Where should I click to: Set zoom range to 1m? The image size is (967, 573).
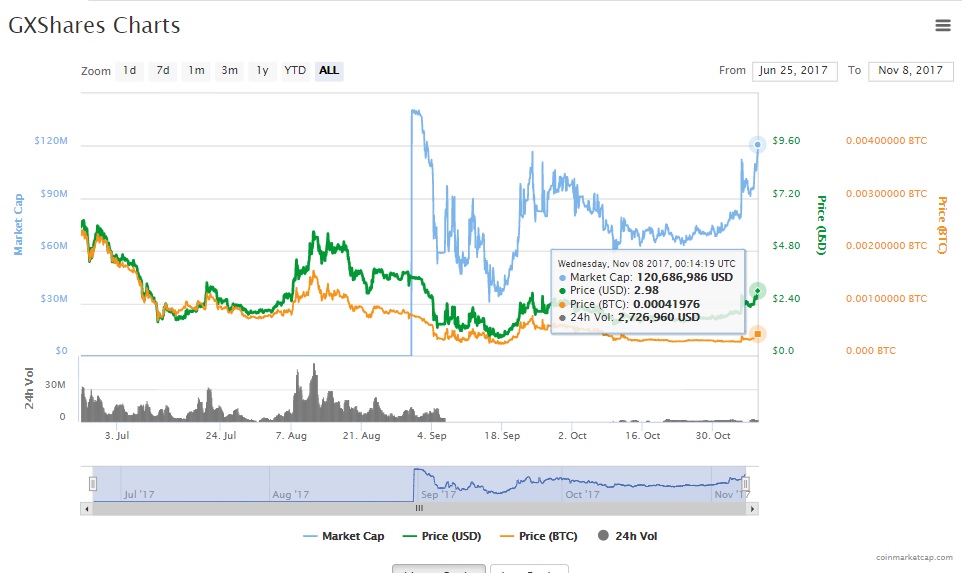pos(196,70)
